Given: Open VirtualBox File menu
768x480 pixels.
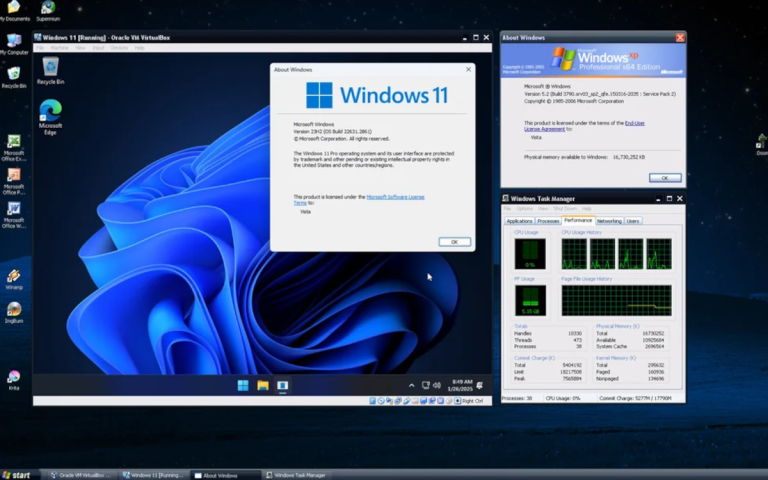Looking at the screenshot, I should pyautogui.click(x=40, y=48).
